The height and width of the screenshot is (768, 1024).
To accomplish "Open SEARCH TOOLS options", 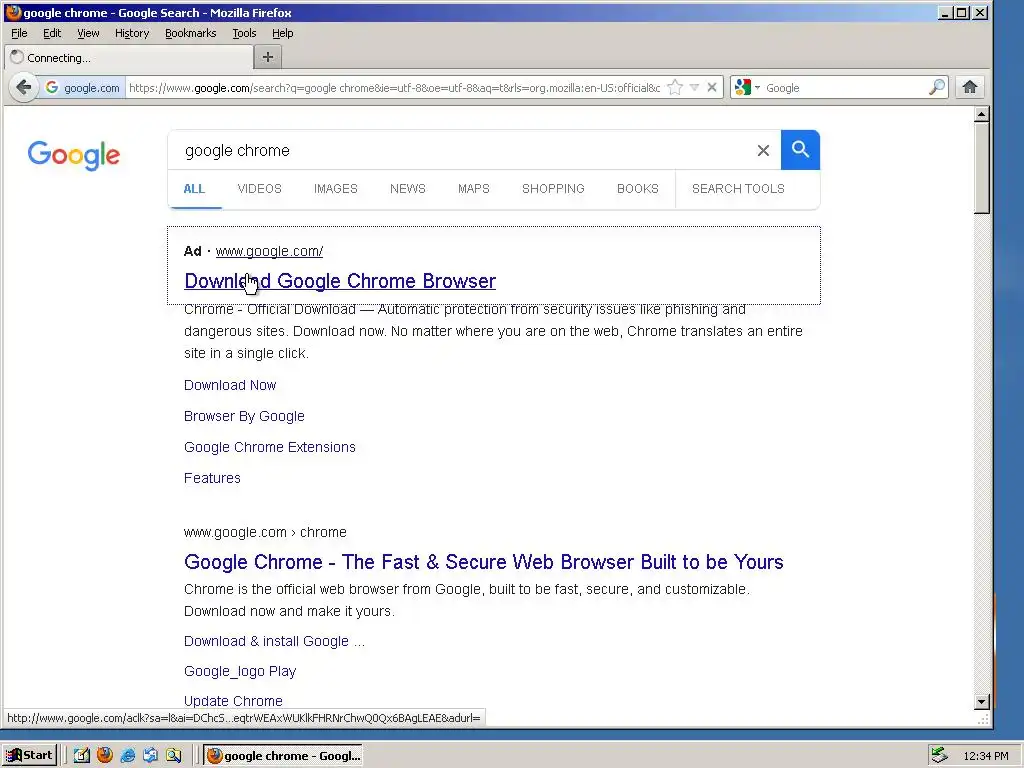I will [738, 189].
